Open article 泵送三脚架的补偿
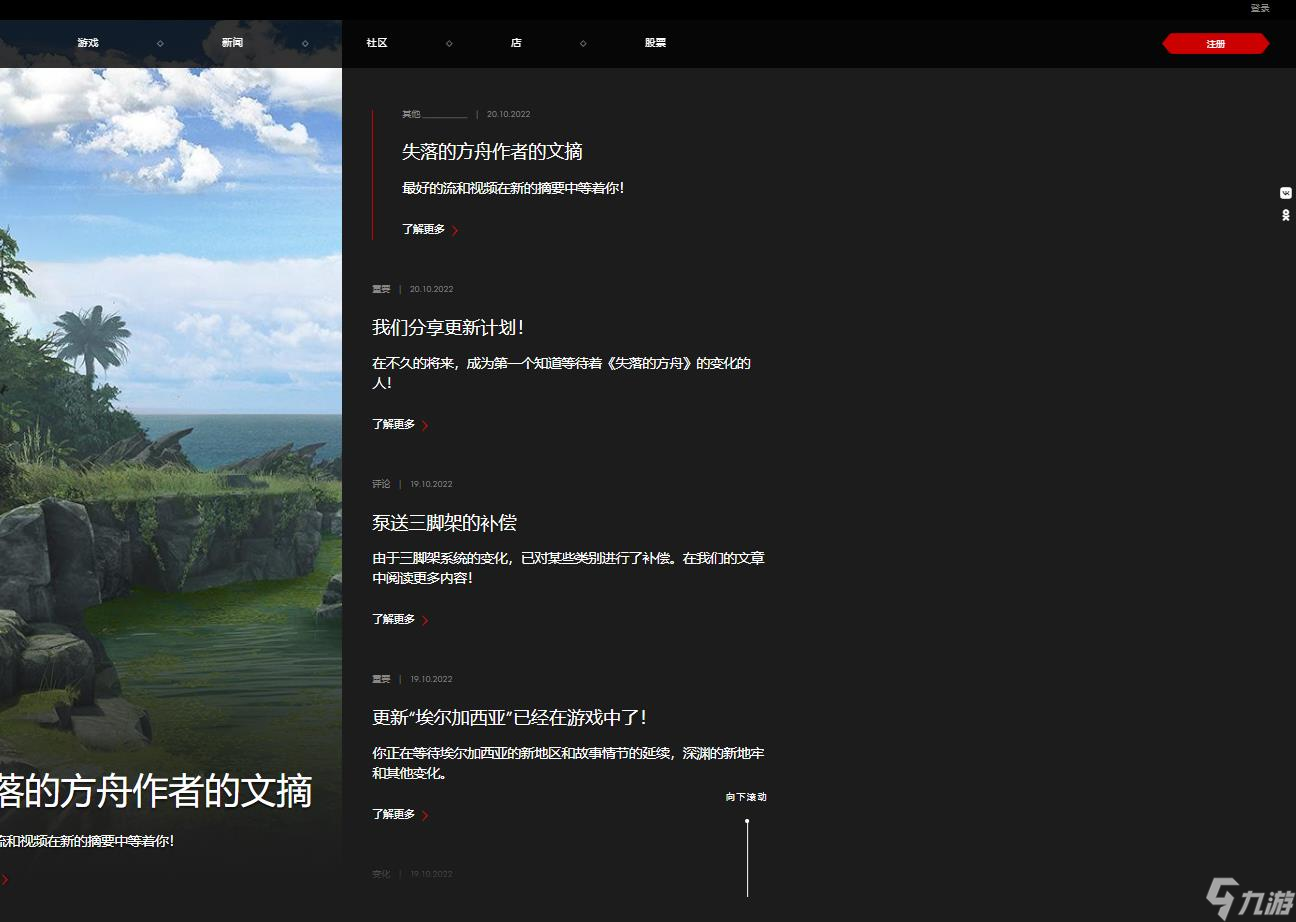1296x922 pixels. (x=444, y=523)
